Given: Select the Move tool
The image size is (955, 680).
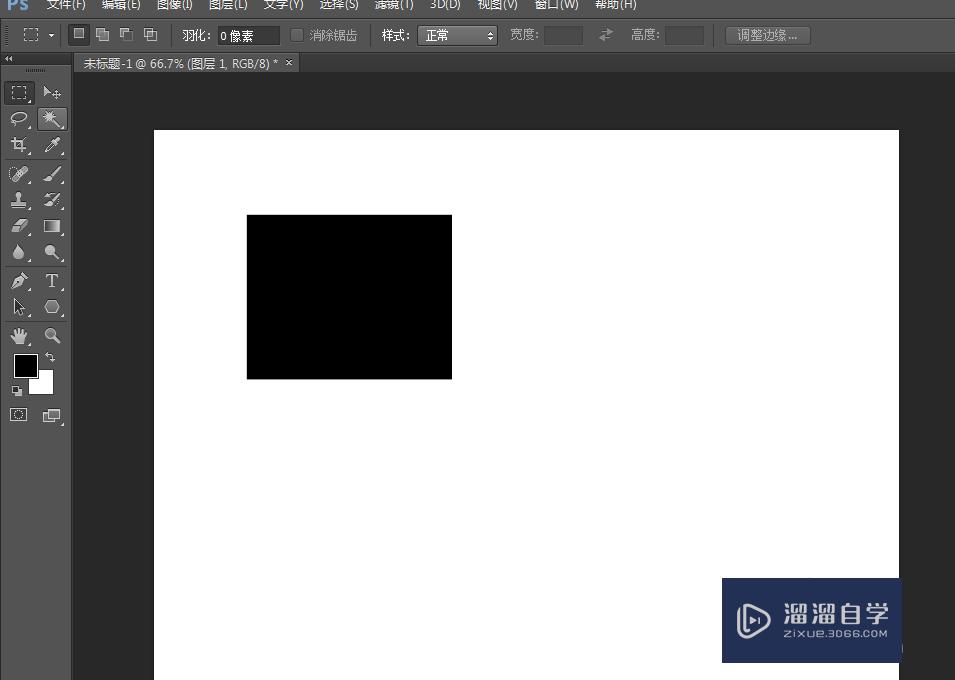Looking at the screenshot, I should click(52, 93).
